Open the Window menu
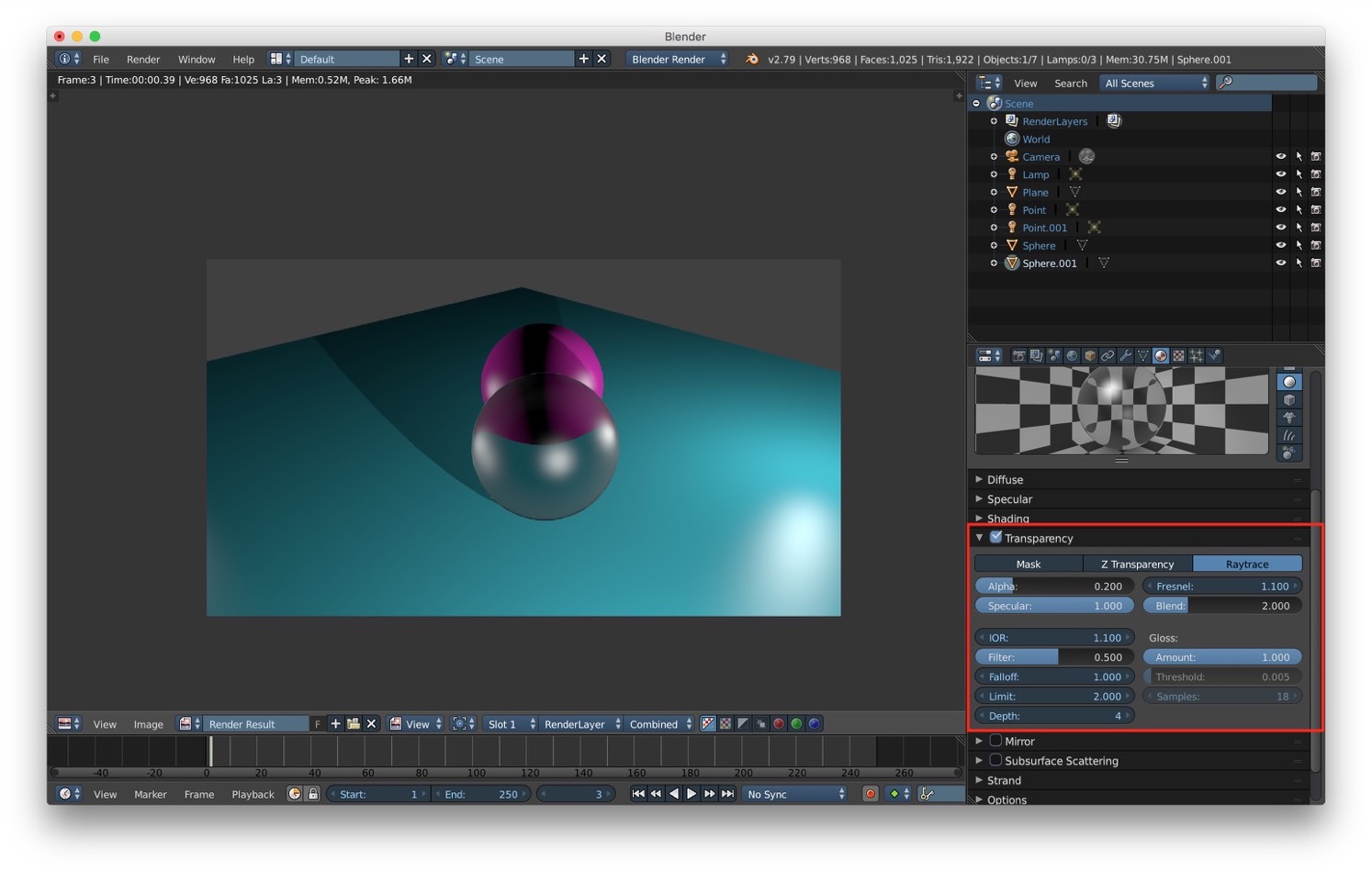This screenshot has height=872, width=1372. (197, 60)
